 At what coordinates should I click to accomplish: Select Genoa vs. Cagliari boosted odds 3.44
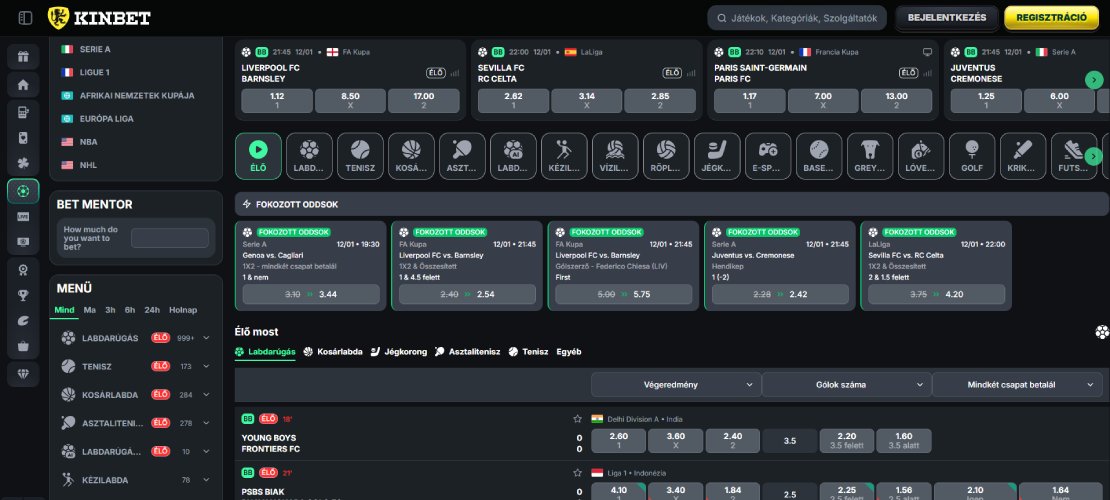point(311,294)
